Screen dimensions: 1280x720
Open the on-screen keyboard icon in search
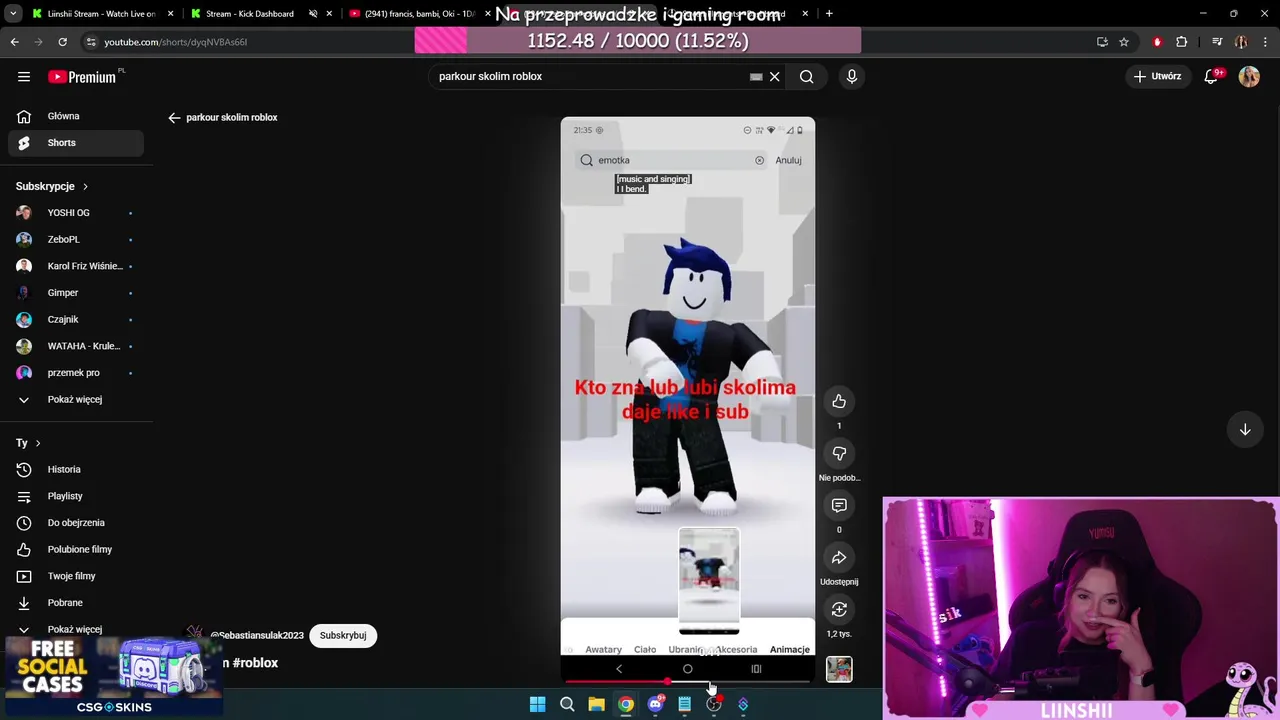756,77
